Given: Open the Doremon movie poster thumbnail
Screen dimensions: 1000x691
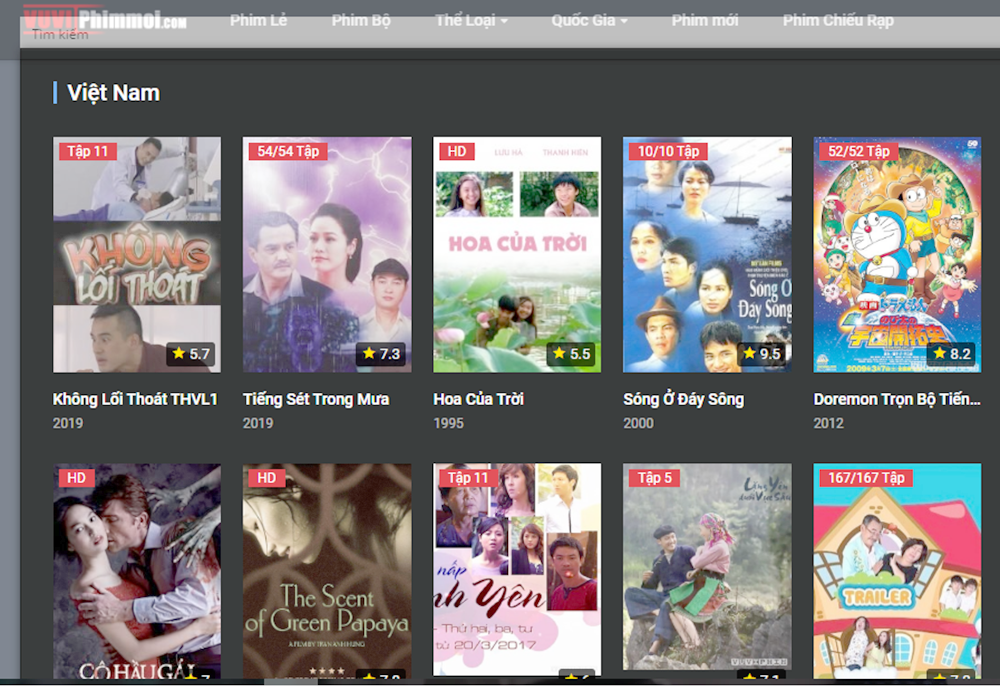Looking at the screenshot, I should 897,255.
